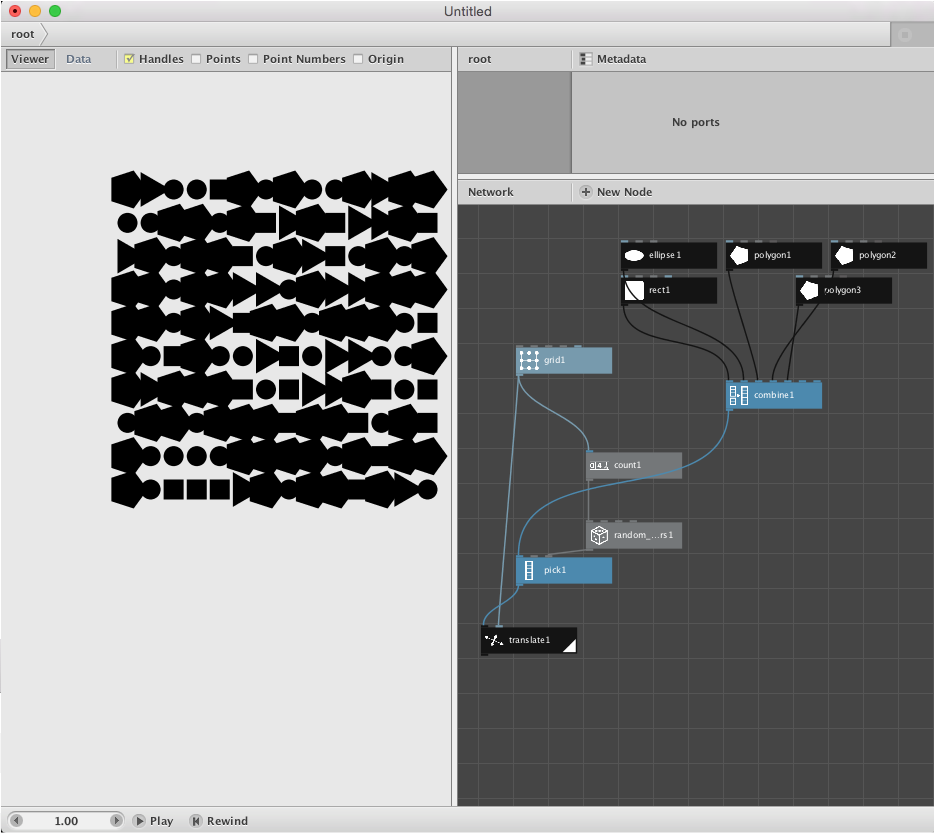Click the root breadcrumb in address bar
The image size is (934, 833).
(x=23, y=35)
